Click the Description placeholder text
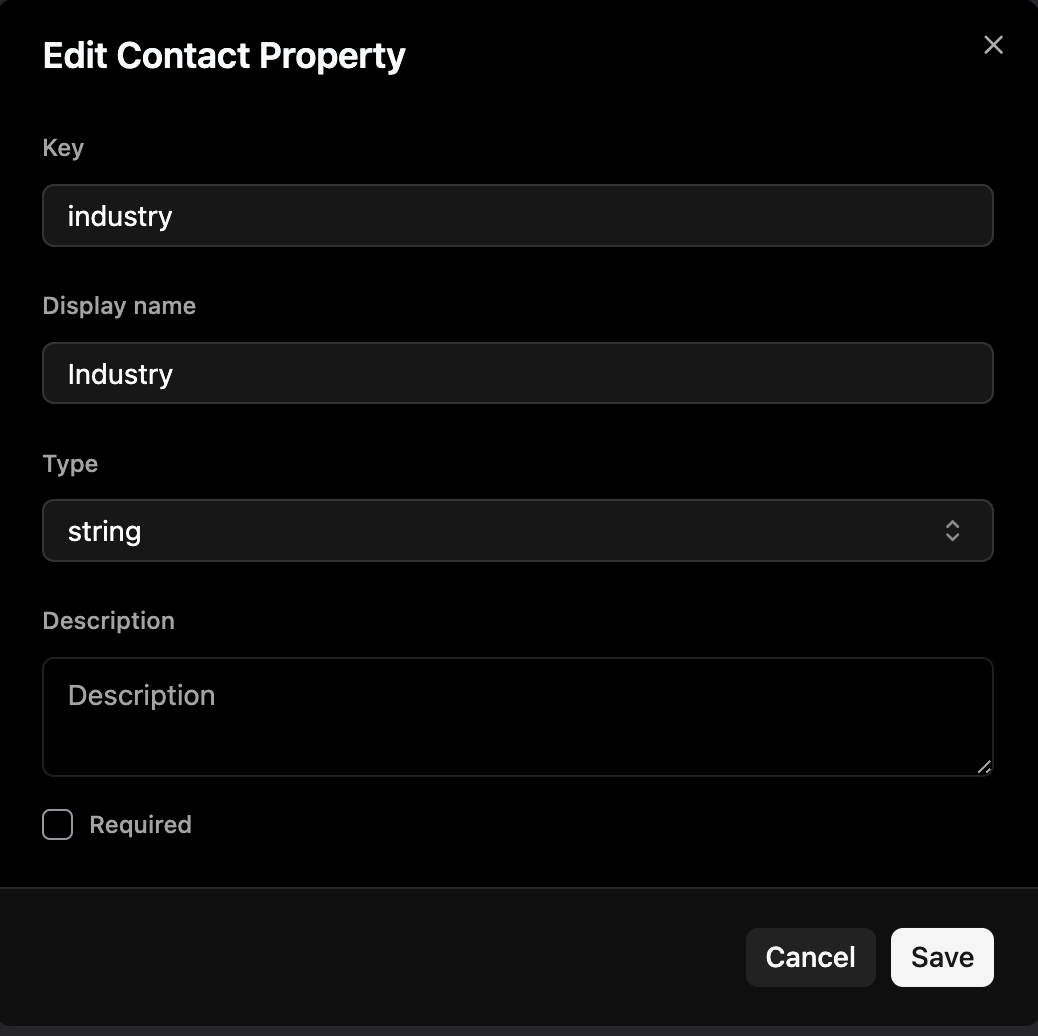 (141, 696)
